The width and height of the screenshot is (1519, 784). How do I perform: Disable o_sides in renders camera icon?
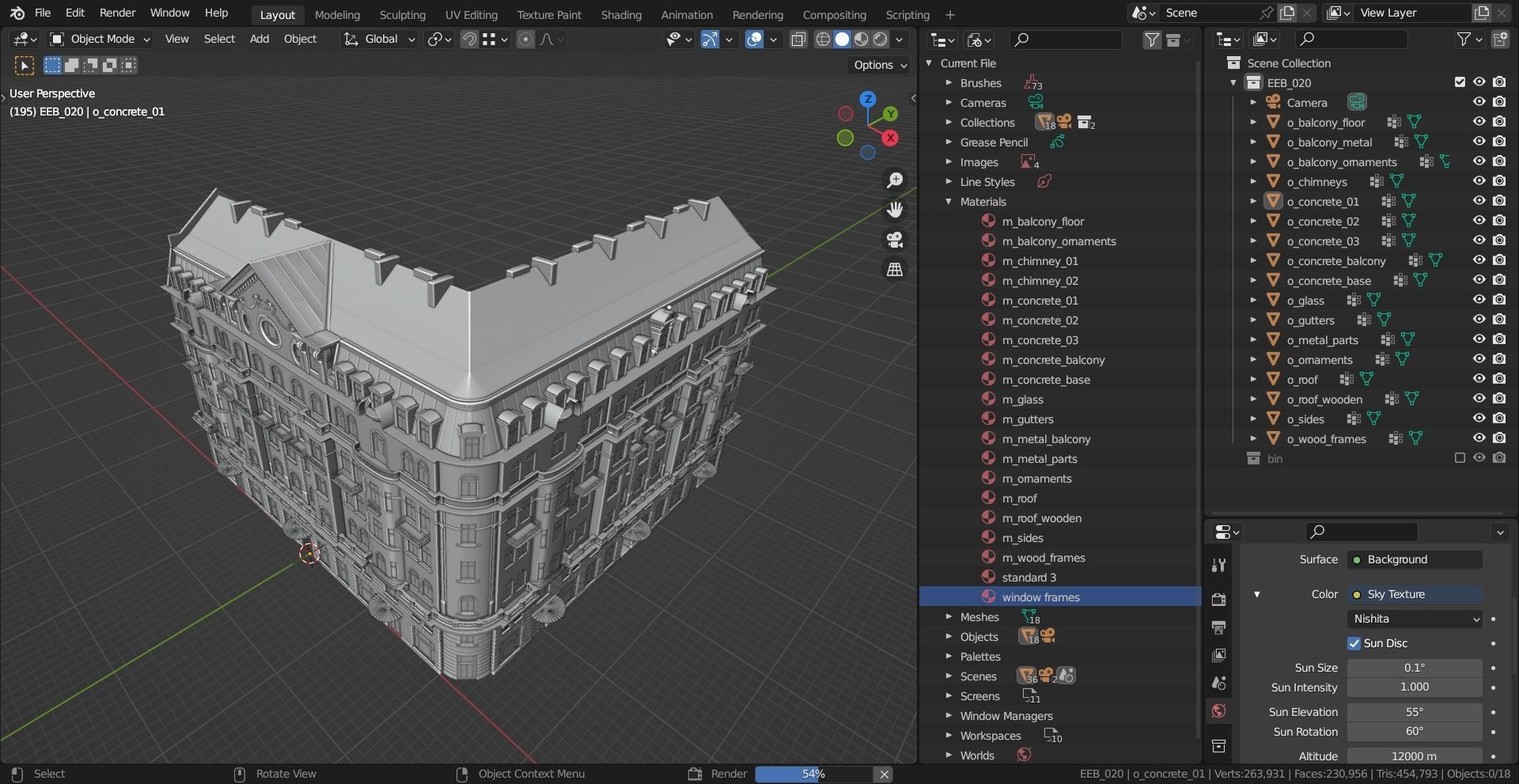pyautogui.click(x=1499, y=419)
